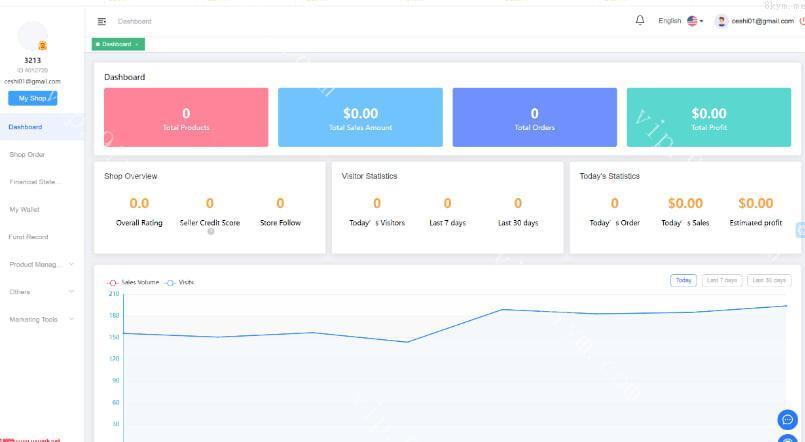Expand the Marketing Tools sidebar menu
This screenshot has width=805, height=442.
(x=41, y=320)
